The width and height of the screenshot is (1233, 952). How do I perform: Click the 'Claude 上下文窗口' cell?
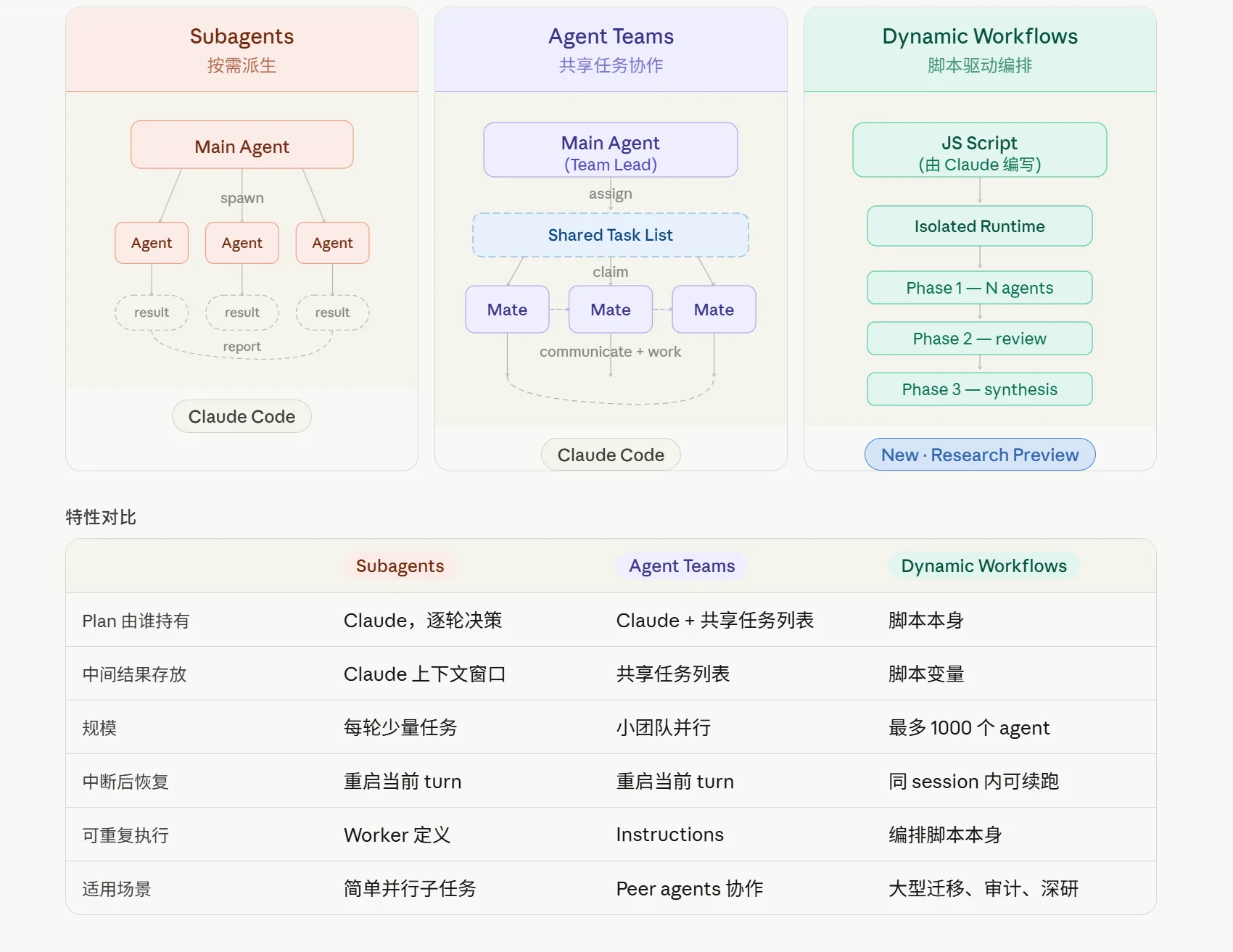424,674
